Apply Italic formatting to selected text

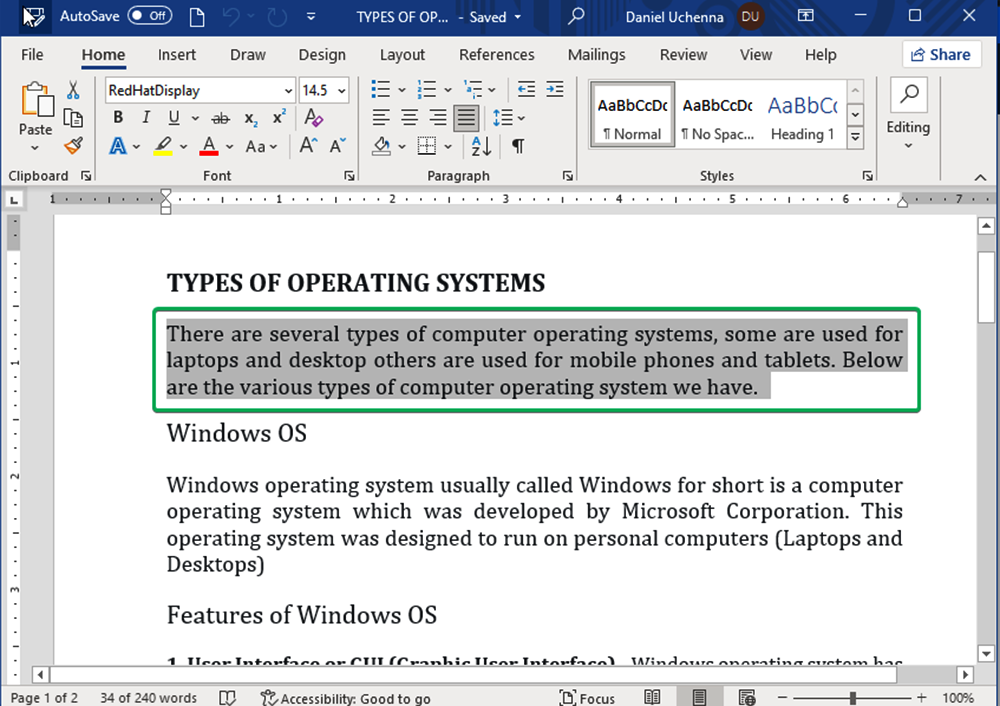point(146,118)
